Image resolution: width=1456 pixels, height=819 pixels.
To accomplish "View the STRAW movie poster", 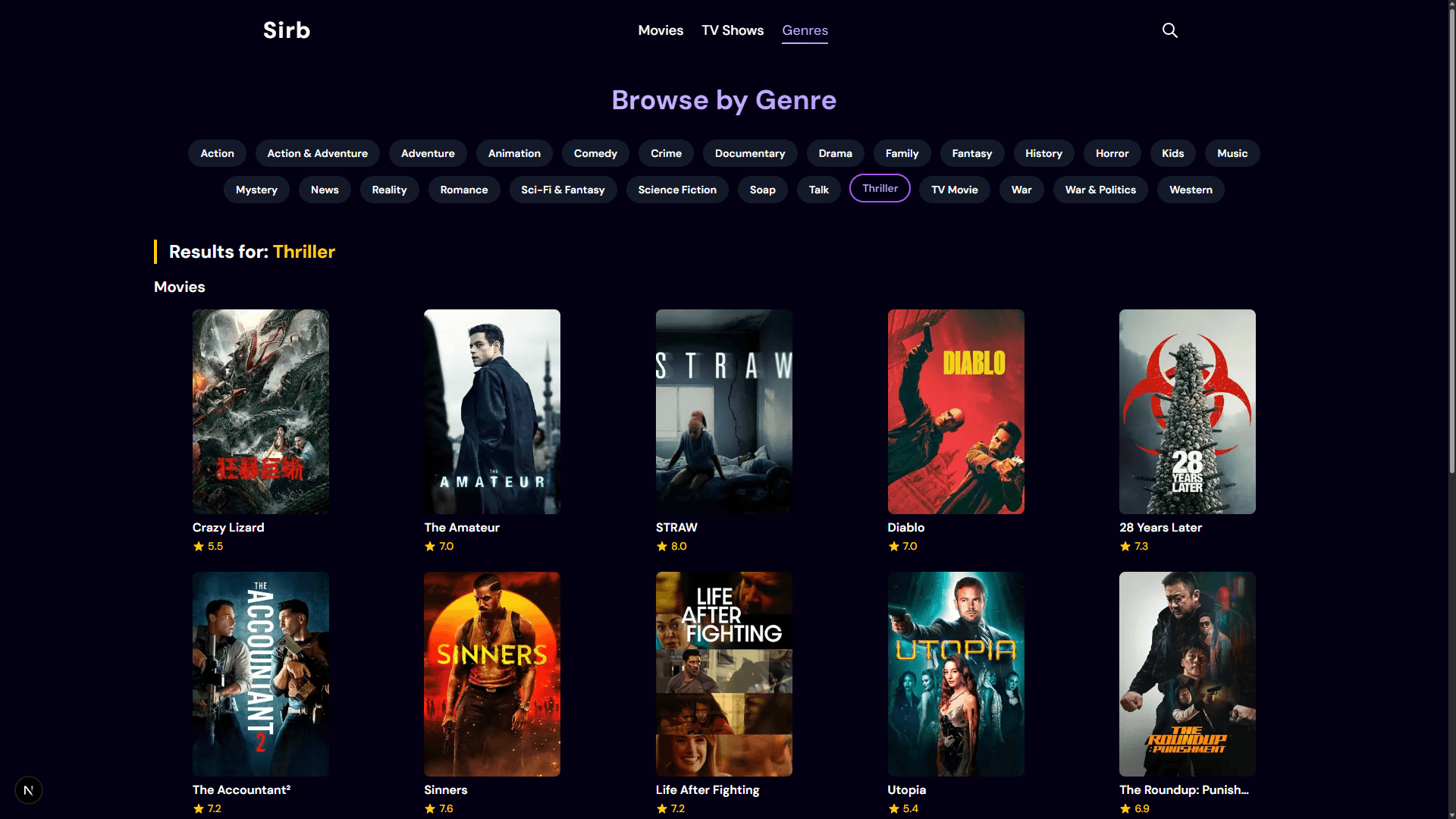I will [724, 412].
